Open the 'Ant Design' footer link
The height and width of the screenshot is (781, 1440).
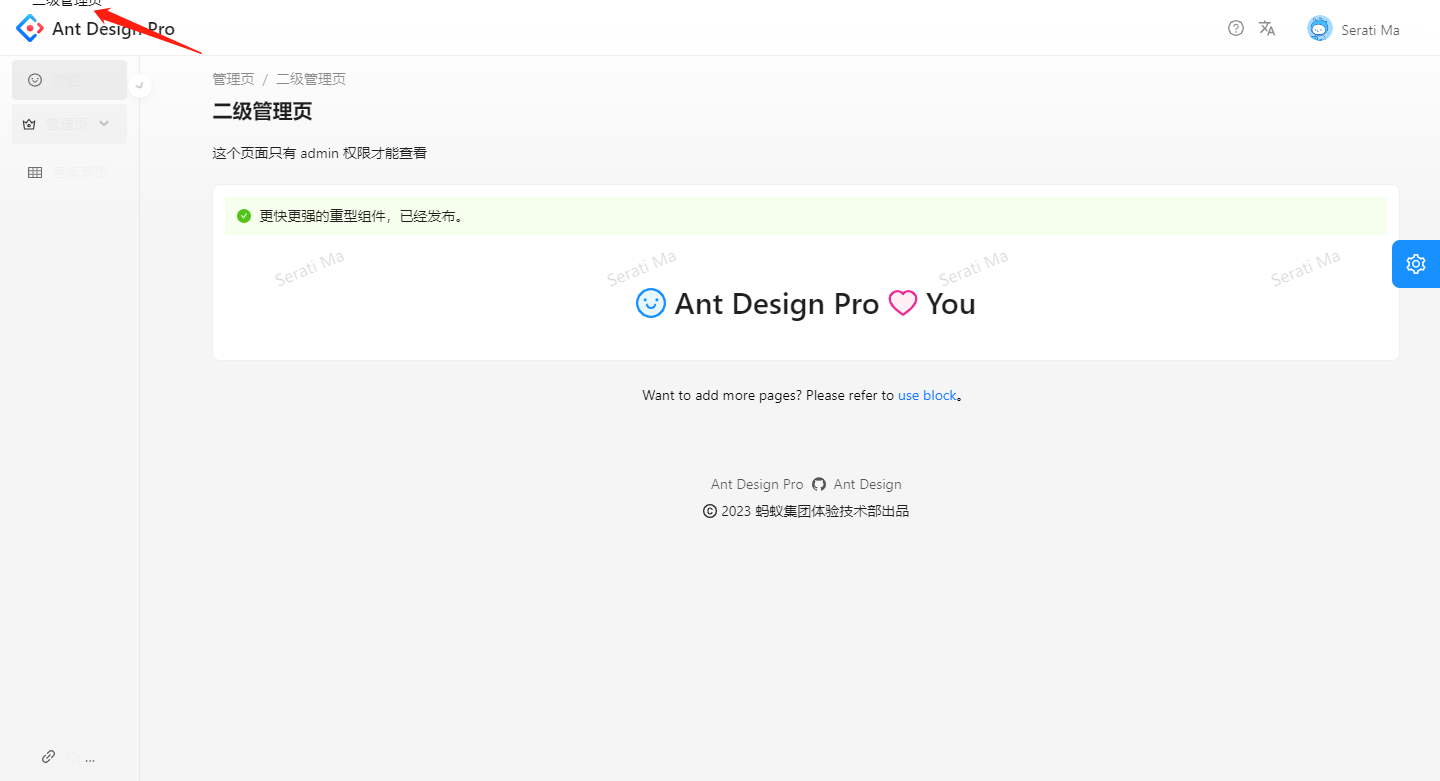[x=868, y=485]
